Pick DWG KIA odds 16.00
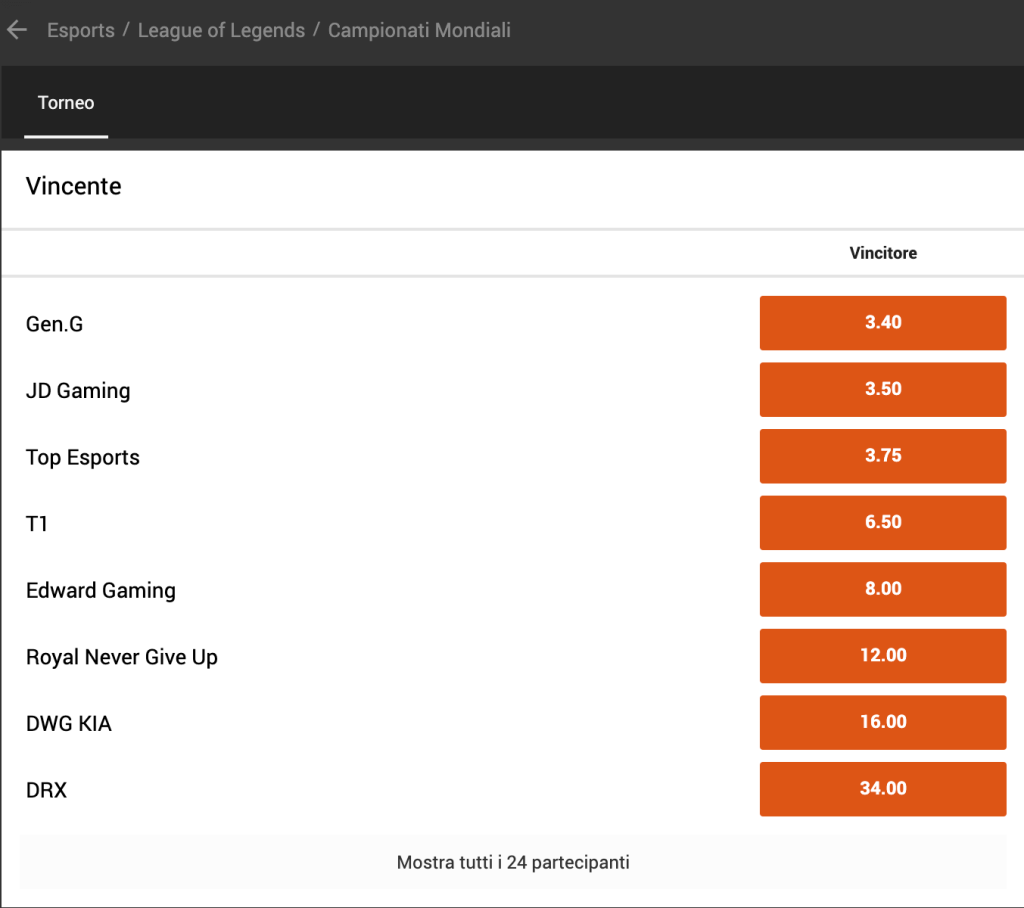The height and width of the screenshot is (908, 1024). click(883, 722)
